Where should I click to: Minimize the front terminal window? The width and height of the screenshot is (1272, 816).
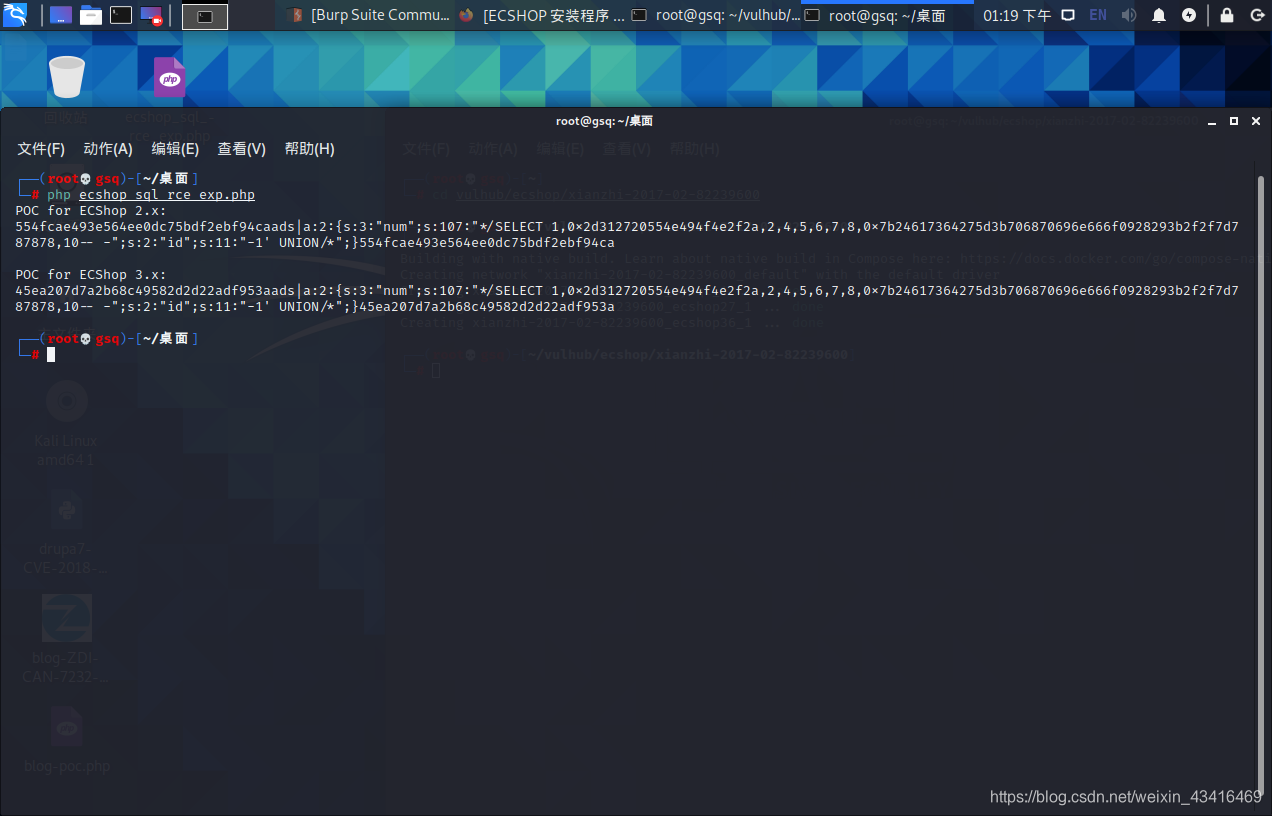point(1212,121)
